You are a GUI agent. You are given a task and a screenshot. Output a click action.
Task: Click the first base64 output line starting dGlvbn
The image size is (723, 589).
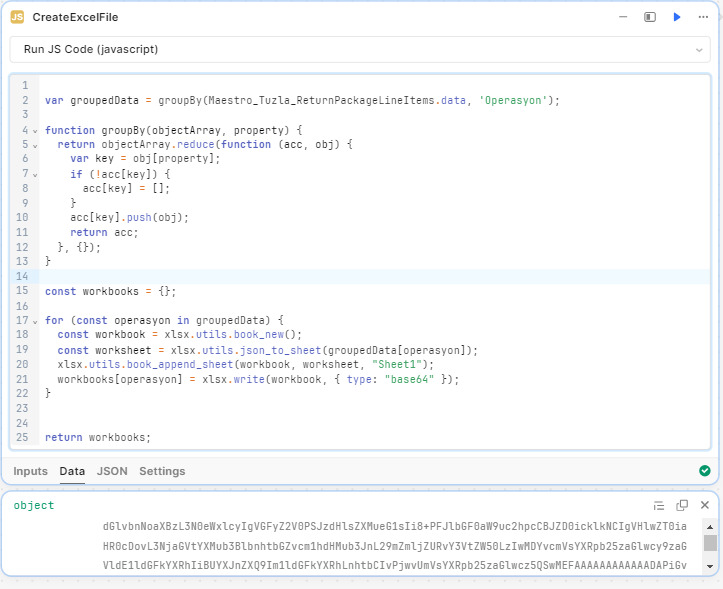tap(395, 526)
